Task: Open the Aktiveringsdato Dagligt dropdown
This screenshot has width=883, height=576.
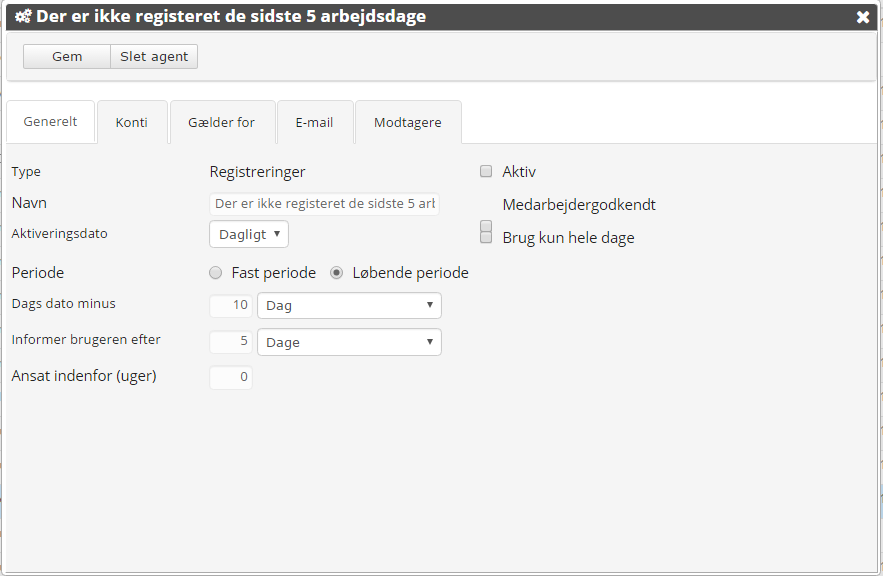Action: click(249, 234)
